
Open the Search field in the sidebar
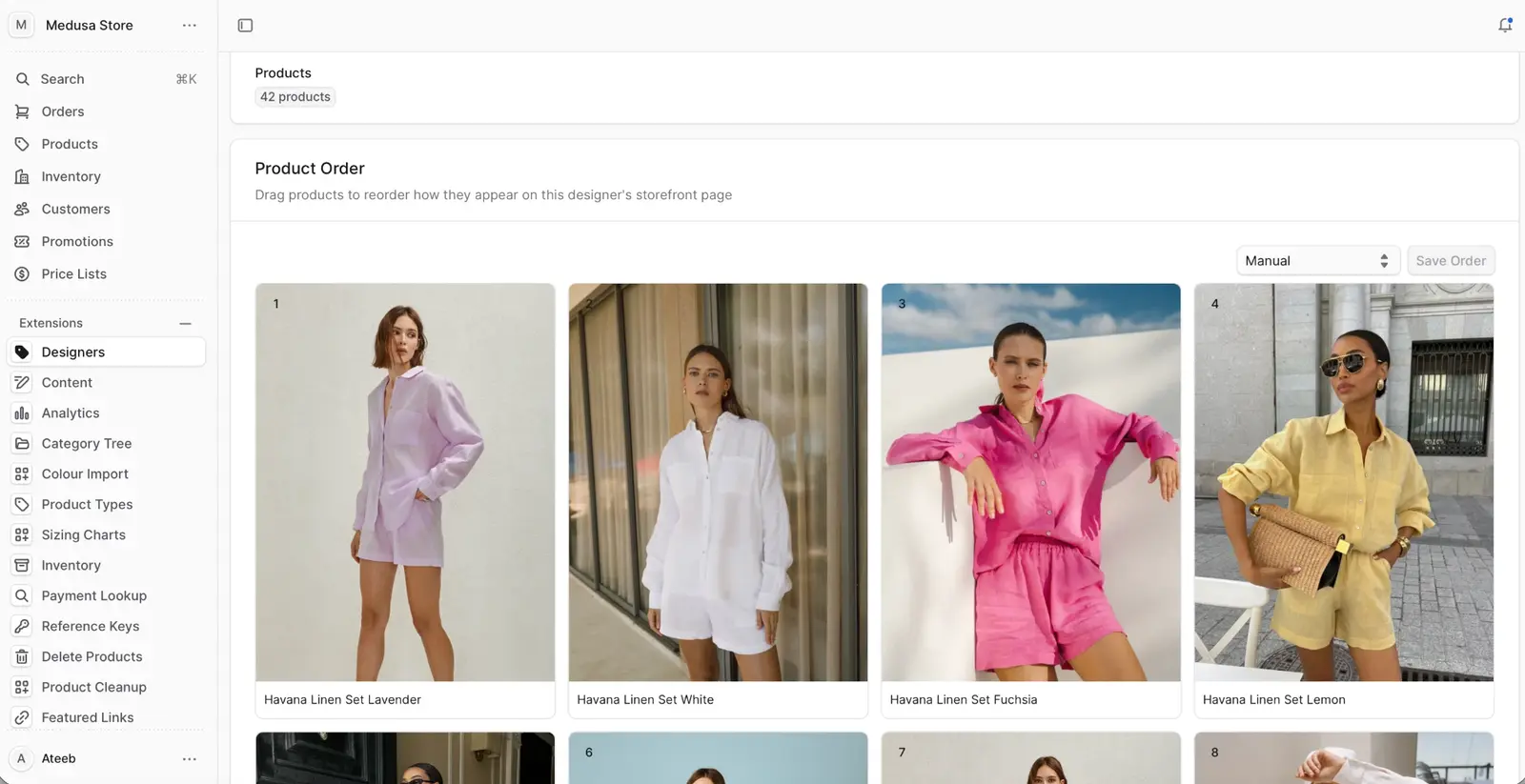pos(106,79)
